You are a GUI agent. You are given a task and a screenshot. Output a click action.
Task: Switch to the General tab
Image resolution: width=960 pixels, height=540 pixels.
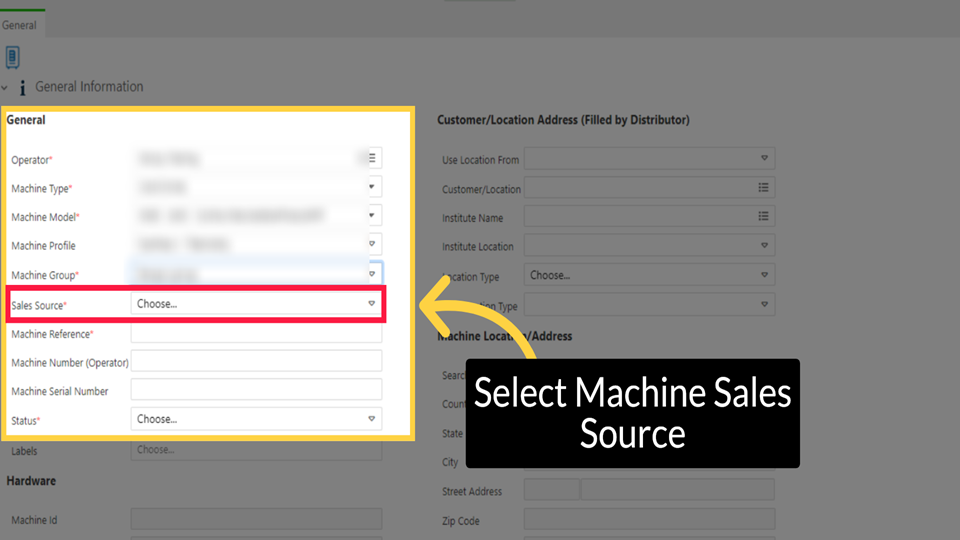pos(18,25)
